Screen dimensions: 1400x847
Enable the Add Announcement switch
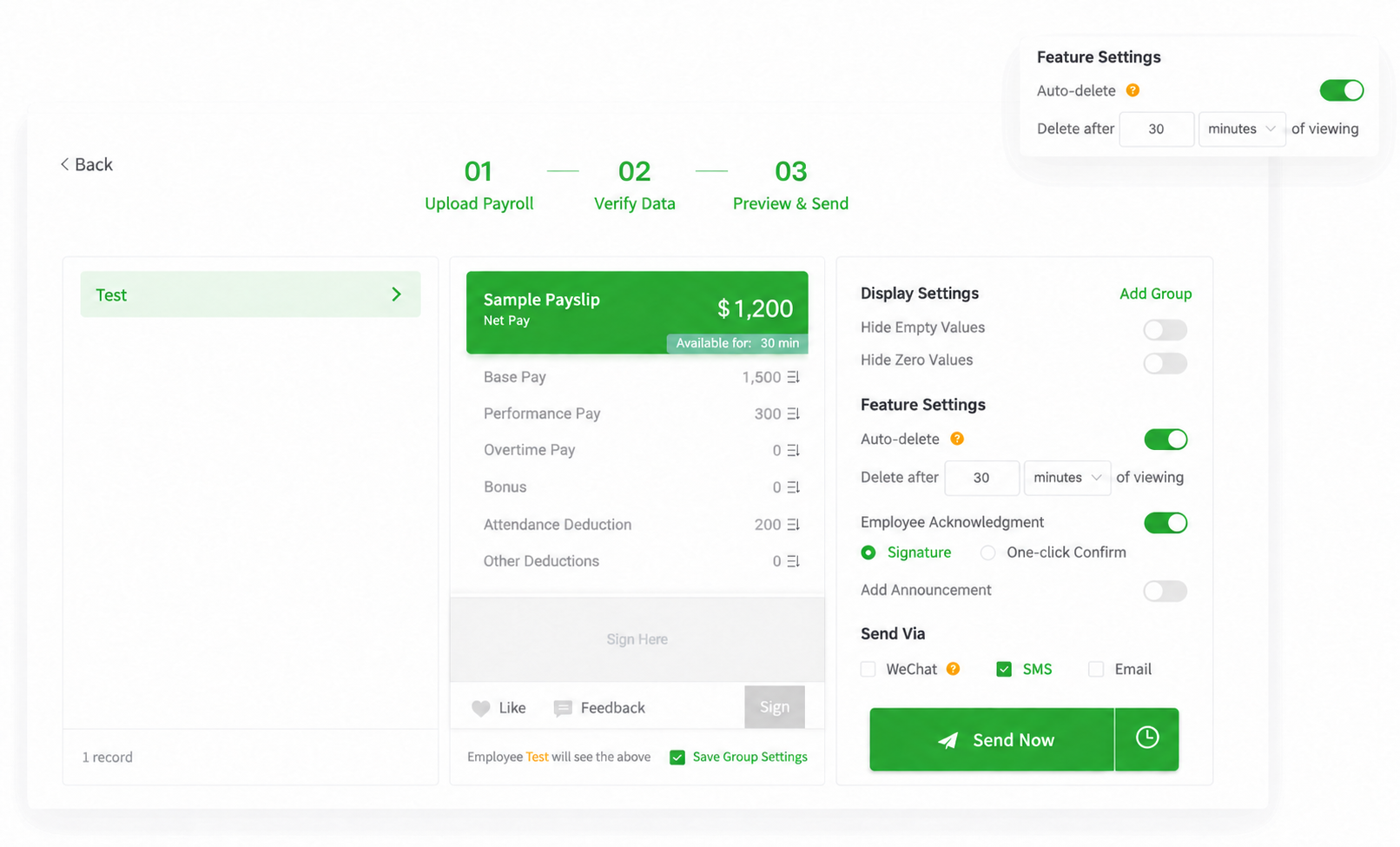pos(1166,592)
